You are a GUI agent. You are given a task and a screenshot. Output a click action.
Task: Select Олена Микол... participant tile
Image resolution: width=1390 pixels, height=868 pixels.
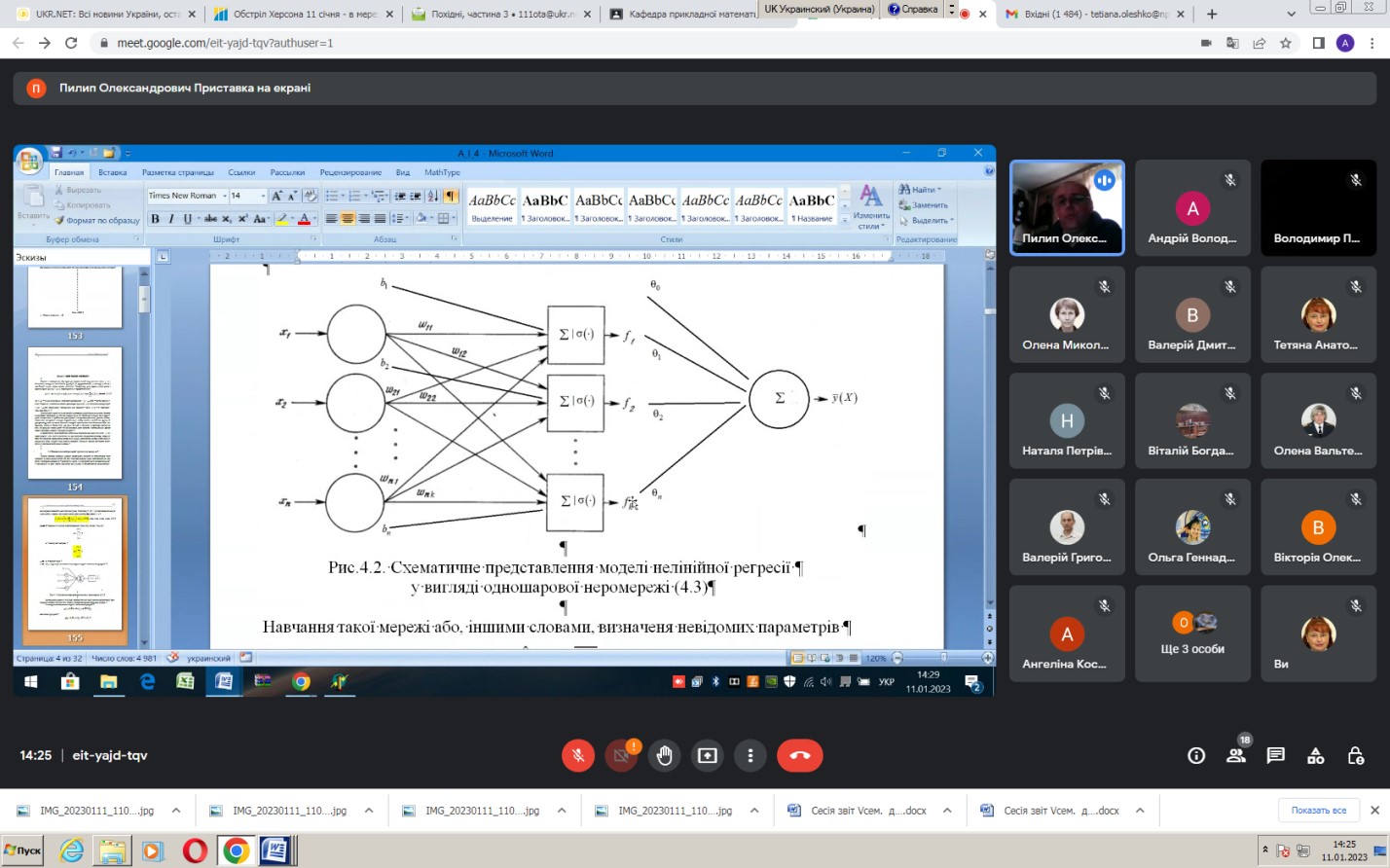pyautogui.click(x=1067, y=316)
